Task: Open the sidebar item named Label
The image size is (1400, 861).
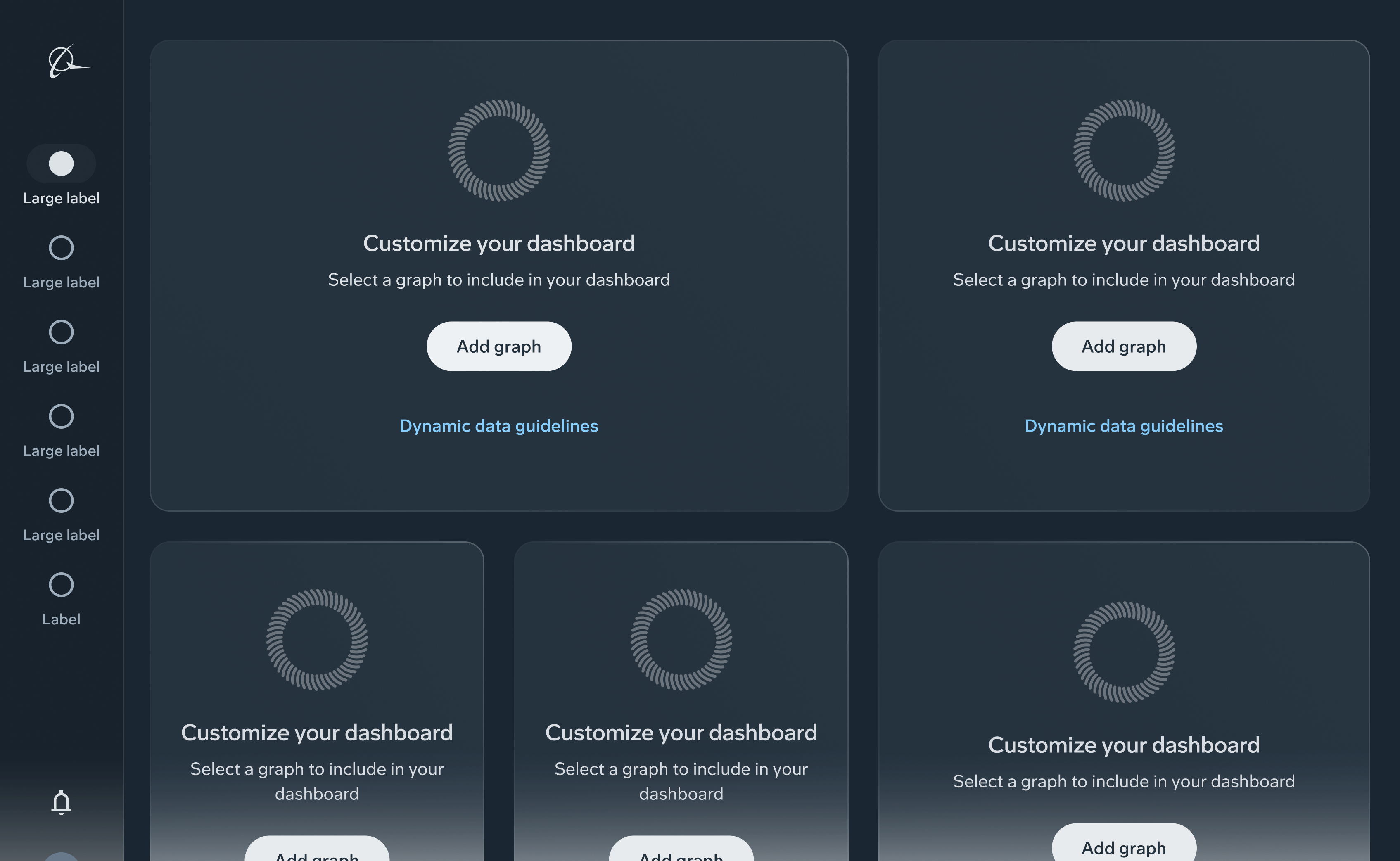Action: click(x=61, y=586)
